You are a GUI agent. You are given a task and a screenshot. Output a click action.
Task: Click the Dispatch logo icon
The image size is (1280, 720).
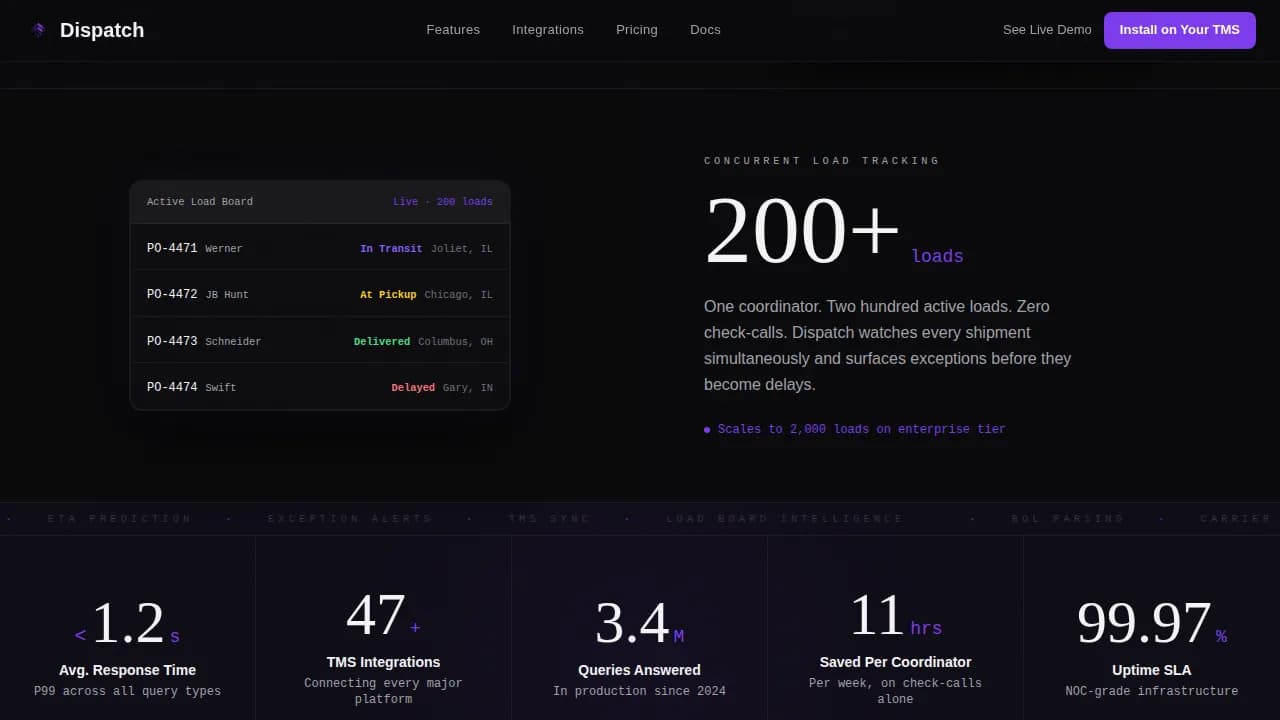(38, 30)
